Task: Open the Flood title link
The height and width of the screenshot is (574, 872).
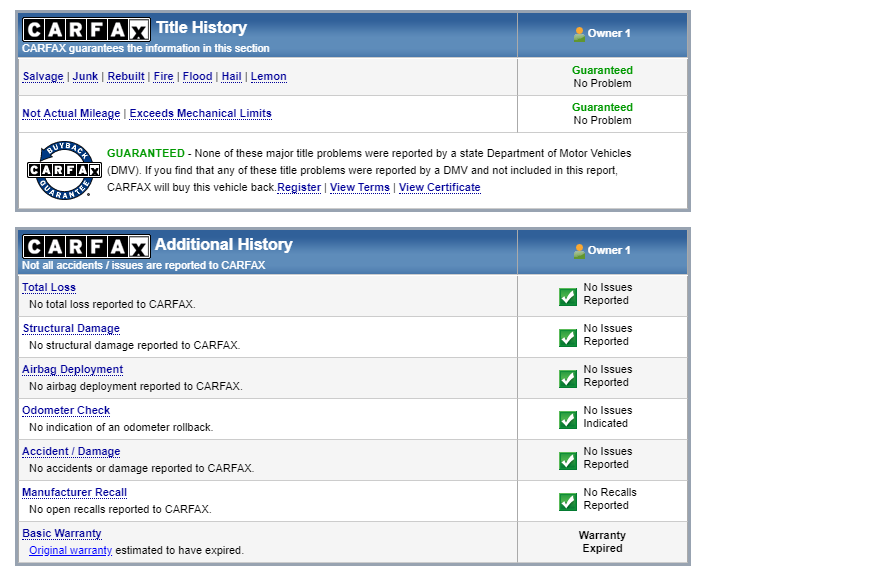Action: point(197,76)
